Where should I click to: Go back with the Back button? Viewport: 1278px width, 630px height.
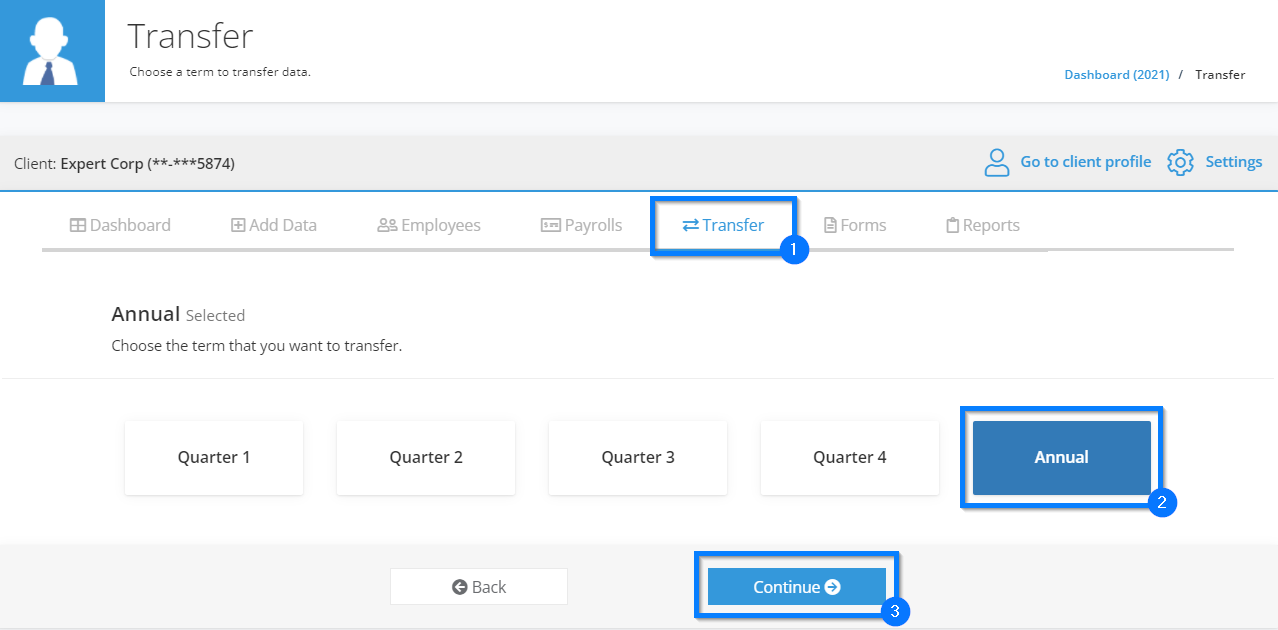tap(479, 587)
